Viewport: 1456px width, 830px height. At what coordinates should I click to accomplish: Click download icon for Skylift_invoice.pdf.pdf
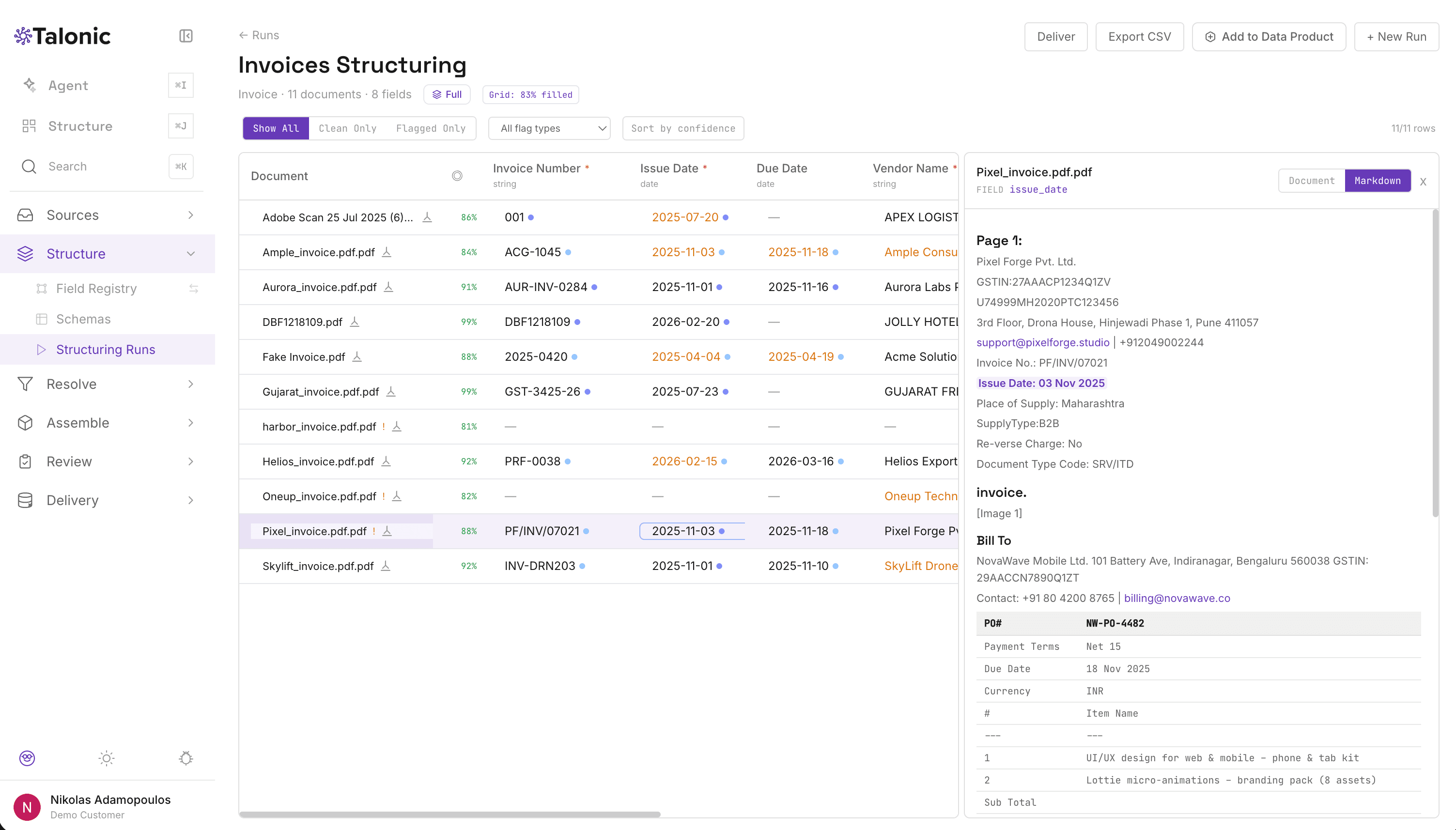pos(386,566)
